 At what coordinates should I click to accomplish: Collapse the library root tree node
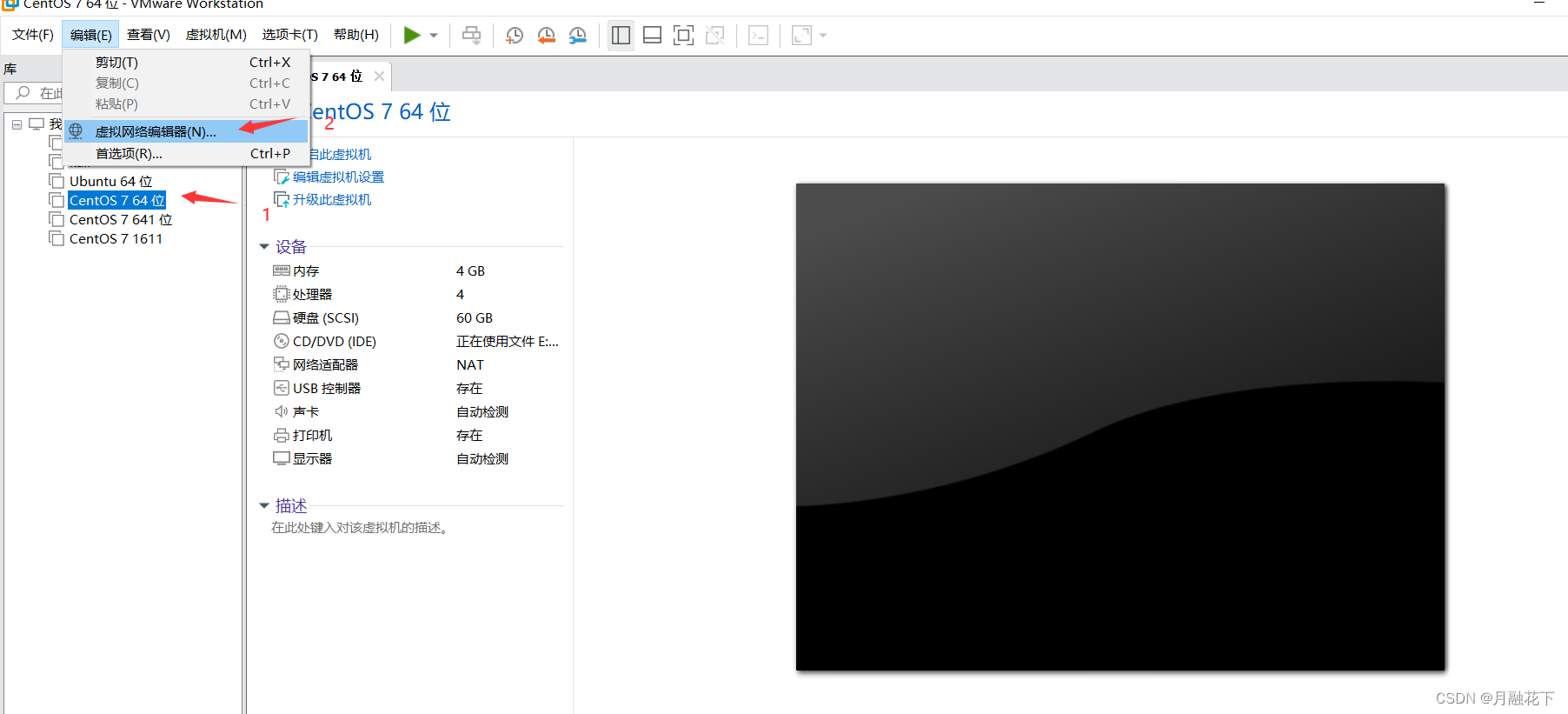coord(17,124)
